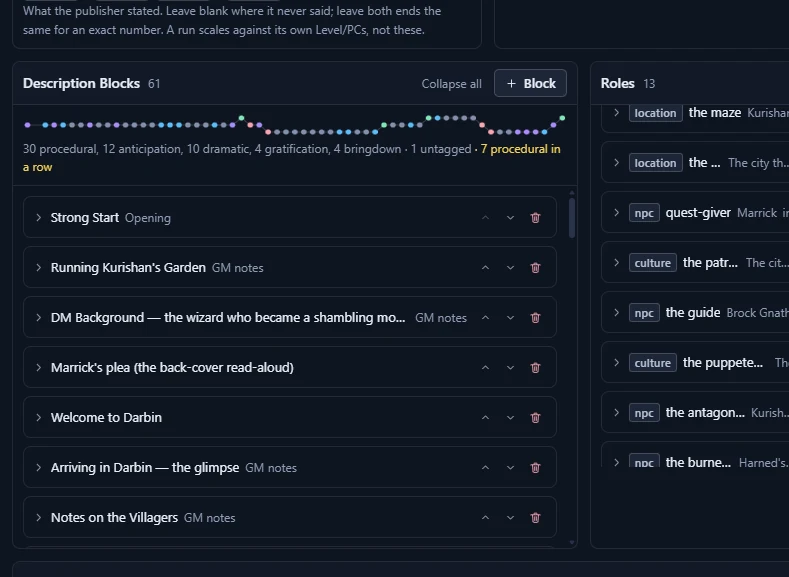Expand the Notes on the Villagers block
The width and height of the screenshot is (789, 577).
pyautogui.click(x=38, y=517)
